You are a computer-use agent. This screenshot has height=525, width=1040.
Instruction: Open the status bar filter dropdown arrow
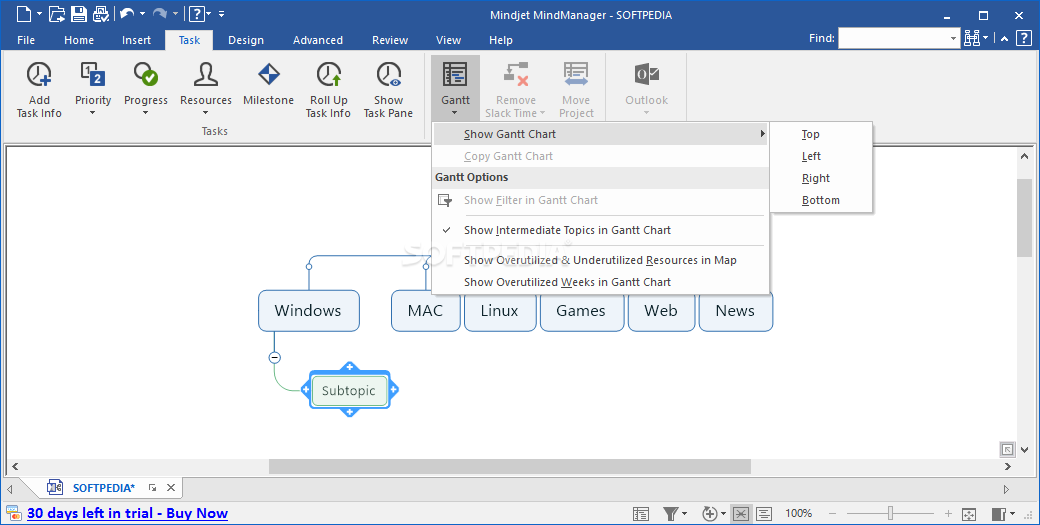coord(684,514)
